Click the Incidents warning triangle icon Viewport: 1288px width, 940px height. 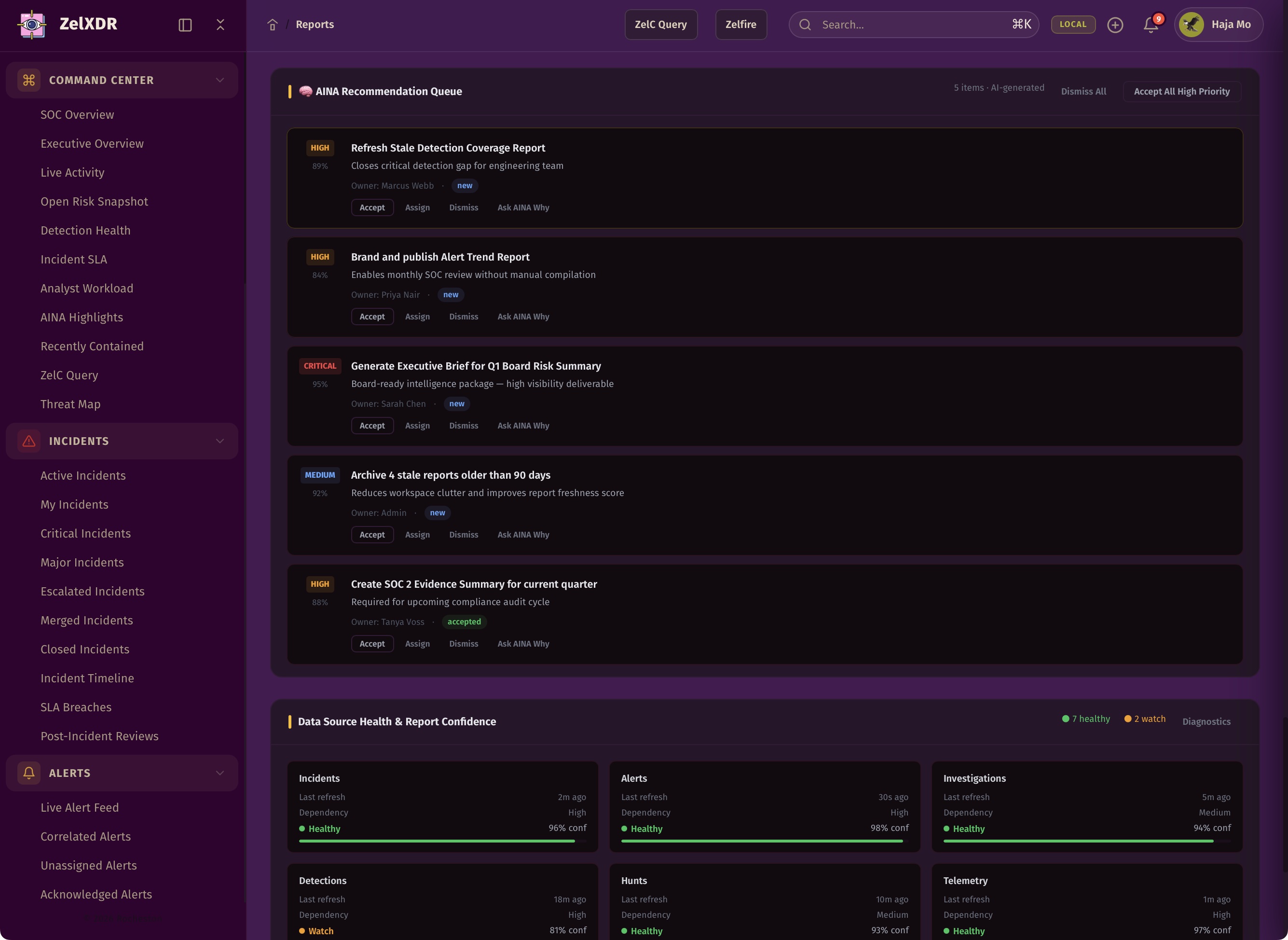click(29, 441)
